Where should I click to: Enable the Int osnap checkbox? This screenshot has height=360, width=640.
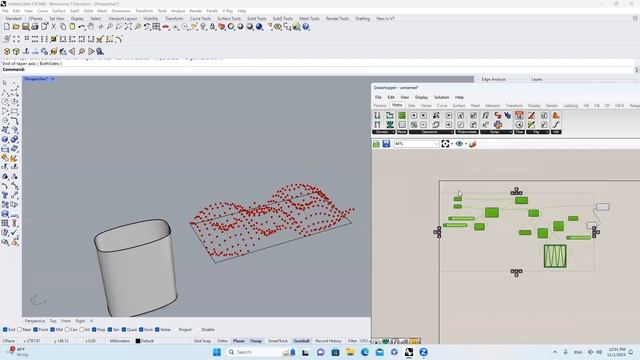click(82, 329)
